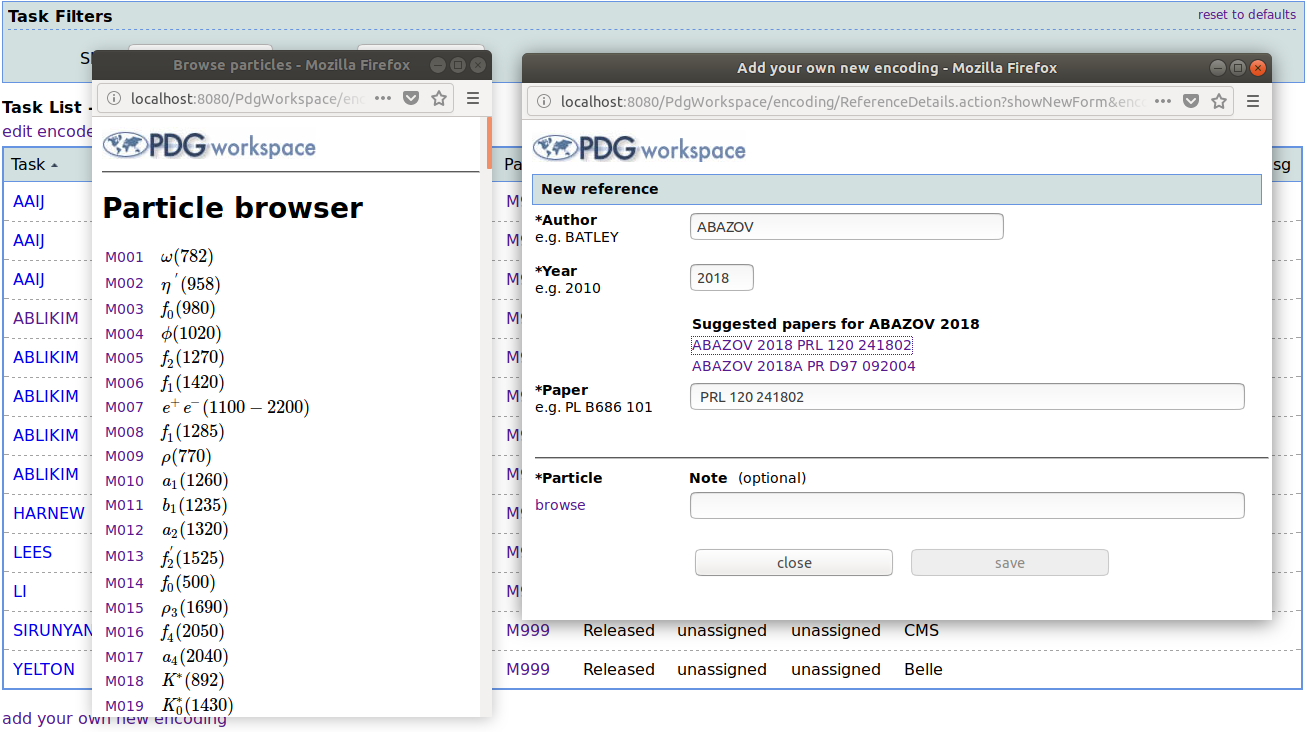This screenshot has width=1306, height=732.
Task: Select suggested paper ABAZOV 2018A PR D97 092004
Action: click(x=804, y=366)
